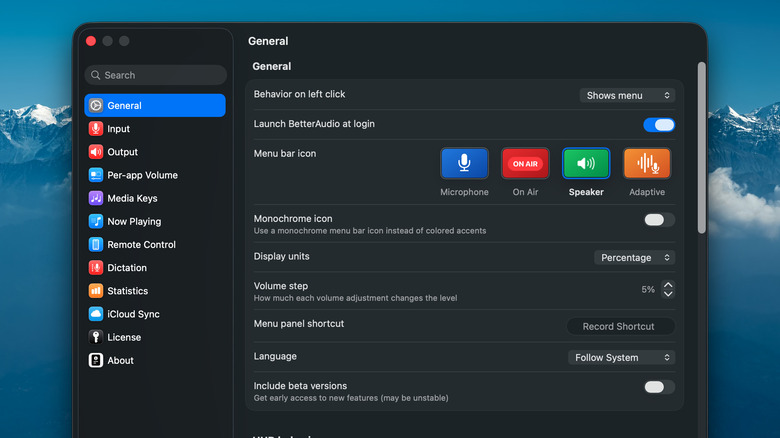Screen dimensions: 780x438
Task: Click the red close window button
Action: click(91, 41)
